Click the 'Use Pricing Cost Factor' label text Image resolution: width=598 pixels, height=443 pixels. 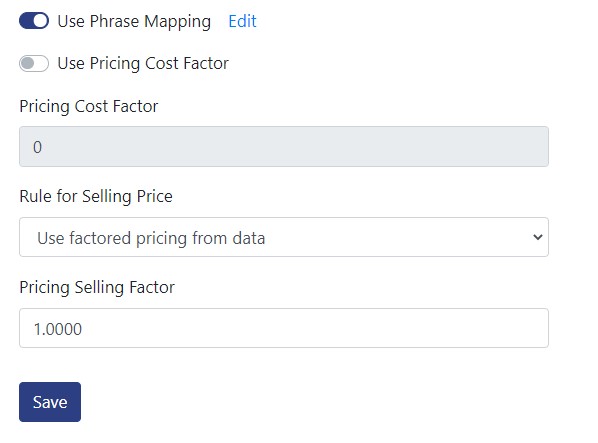pos(143,63)
